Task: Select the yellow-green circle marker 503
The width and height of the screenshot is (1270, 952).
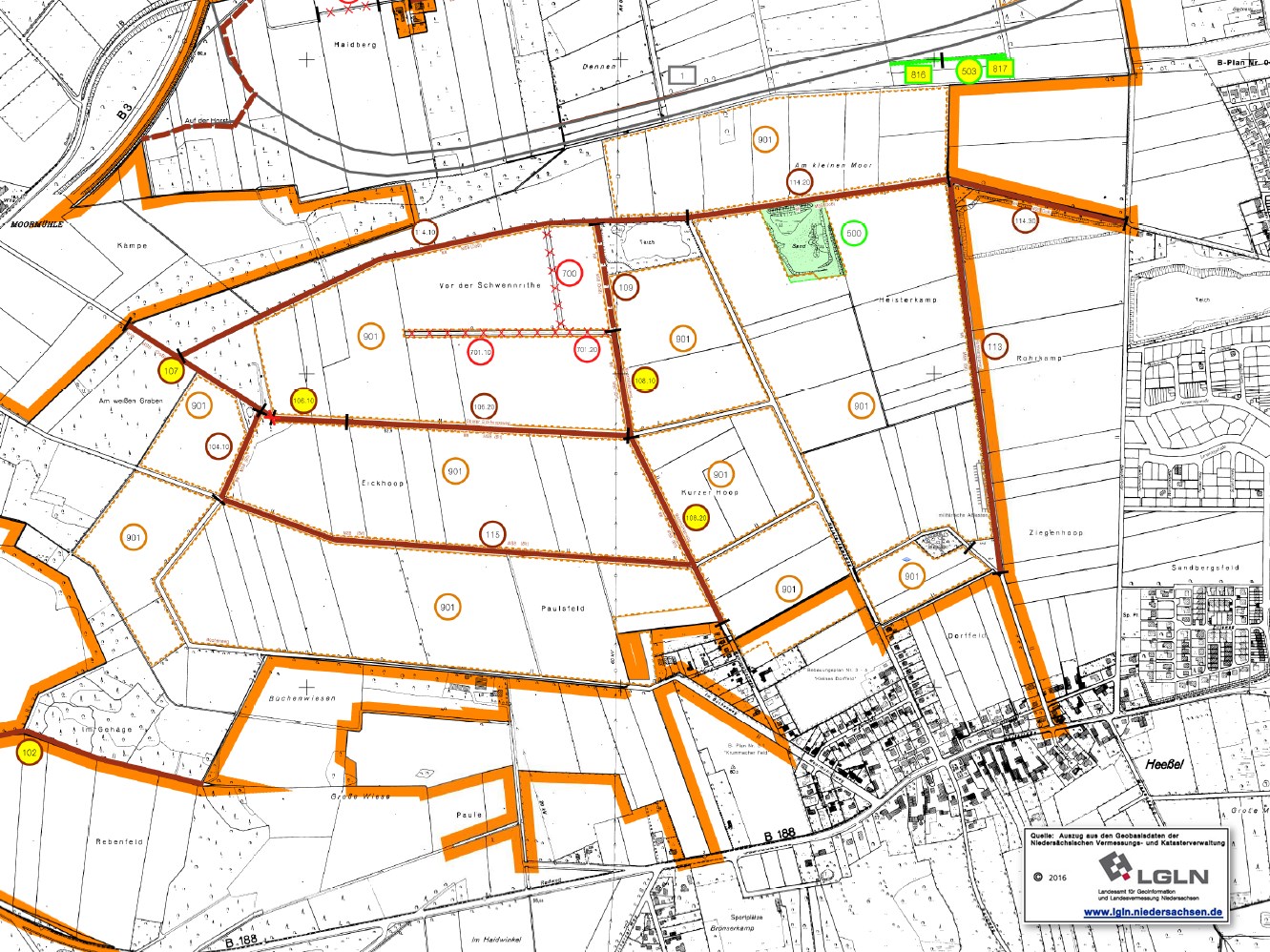Action: 968,72
